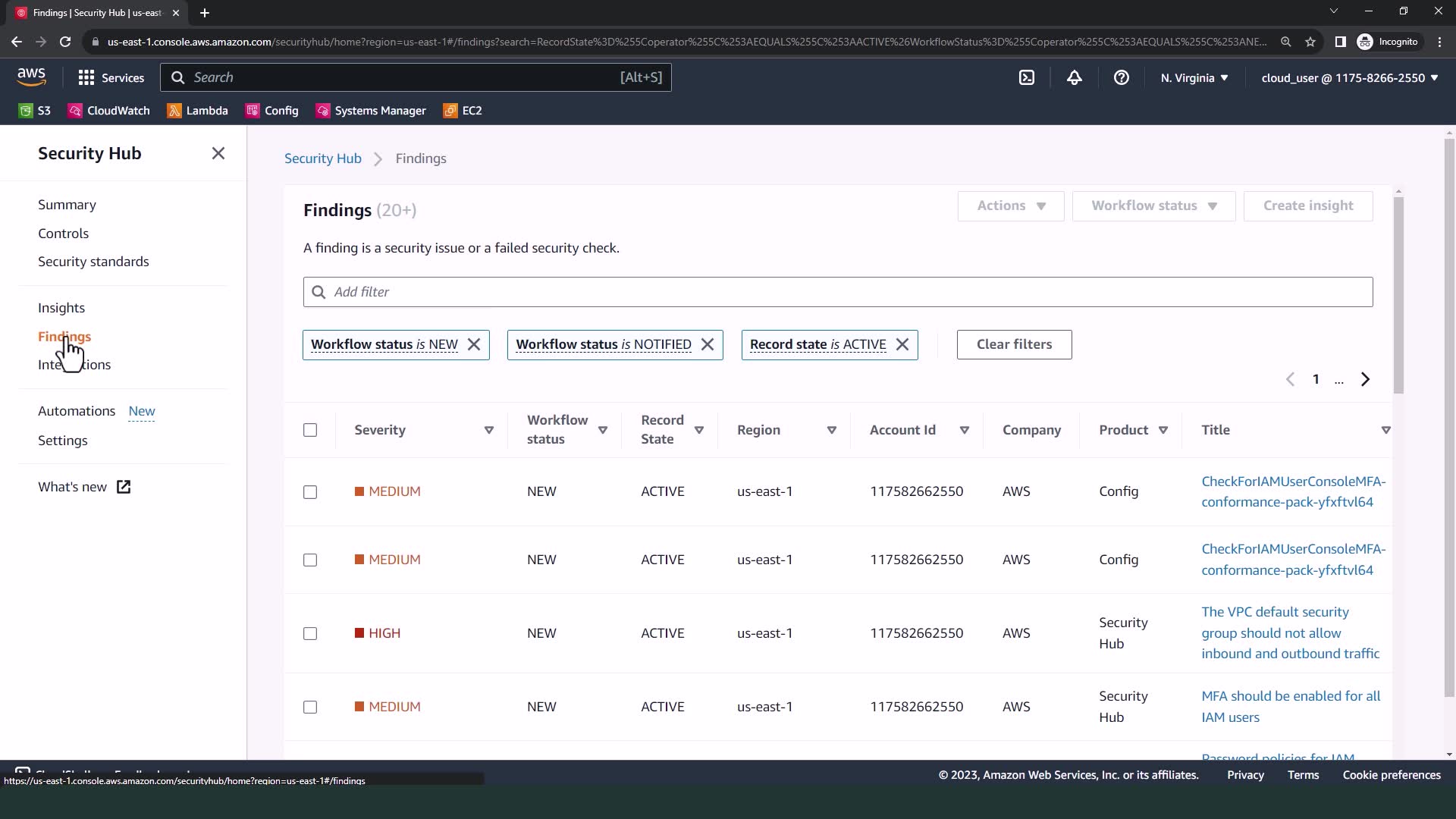Open the Actions dropdown
Image resolution: width=1456 pixels, height=819 pixels.
(1010, 206)
